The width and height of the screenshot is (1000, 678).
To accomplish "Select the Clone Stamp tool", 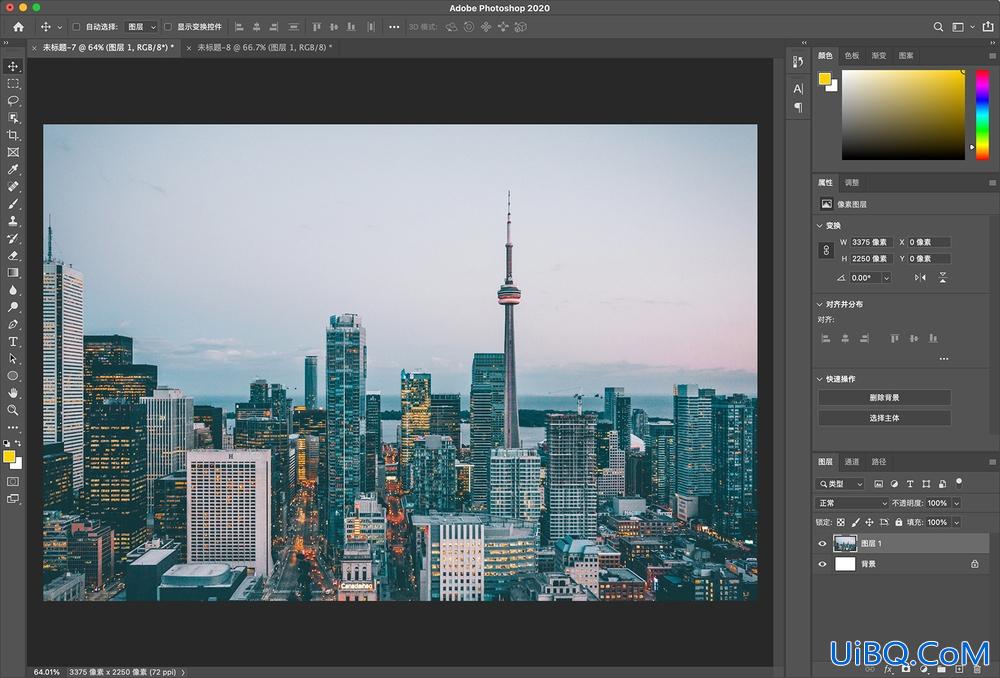I will [13, 221].
